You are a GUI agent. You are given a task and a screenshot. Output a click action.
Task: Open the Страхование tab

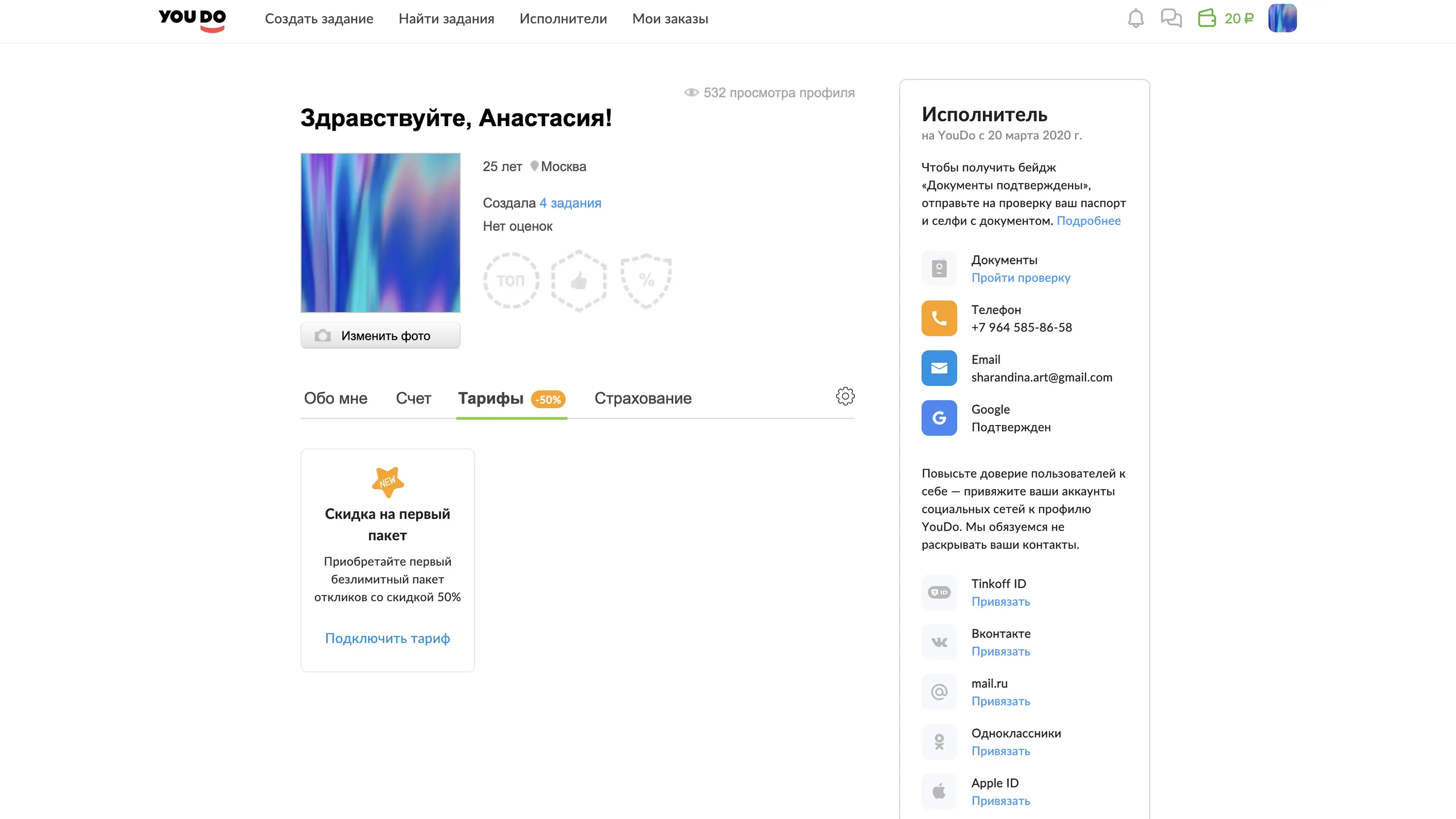(643, 399)
